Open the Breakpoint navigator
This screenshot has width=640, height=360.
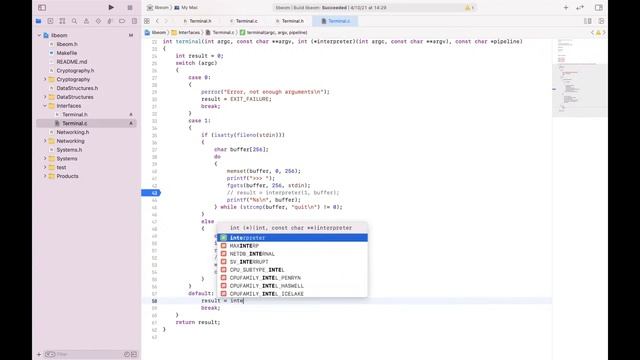click(x=122, y=21)
